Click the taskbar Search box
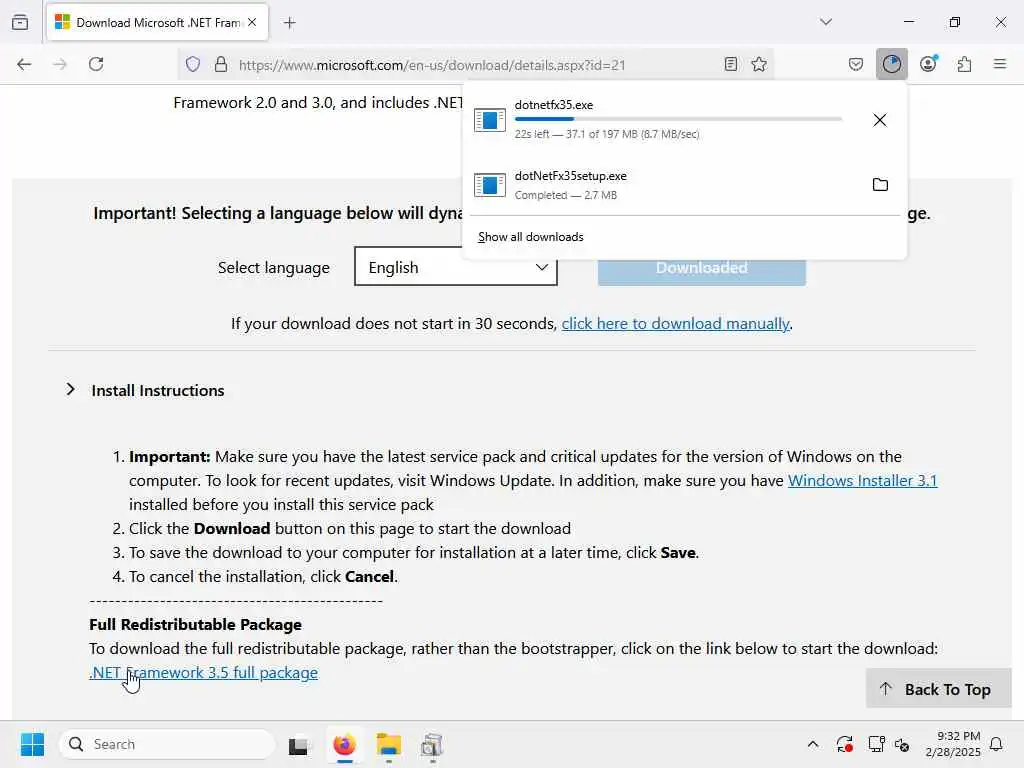Viewport: 1024px width, 768px height. click(x=167, y=744)
